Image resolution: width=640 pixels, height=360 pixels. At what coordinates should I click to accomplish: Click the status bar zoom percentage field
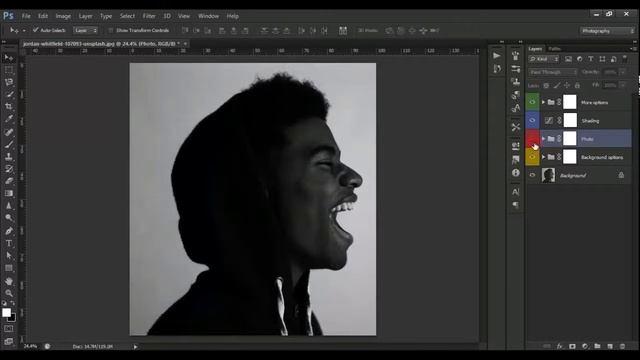coord(30,346)
